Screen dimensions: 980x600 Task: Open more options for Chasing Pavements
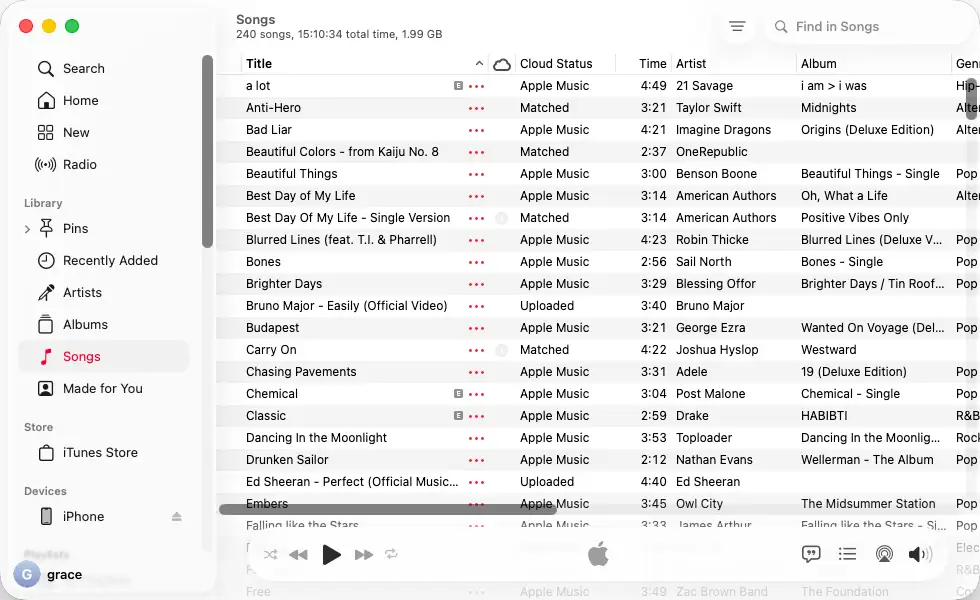point(476,372)
